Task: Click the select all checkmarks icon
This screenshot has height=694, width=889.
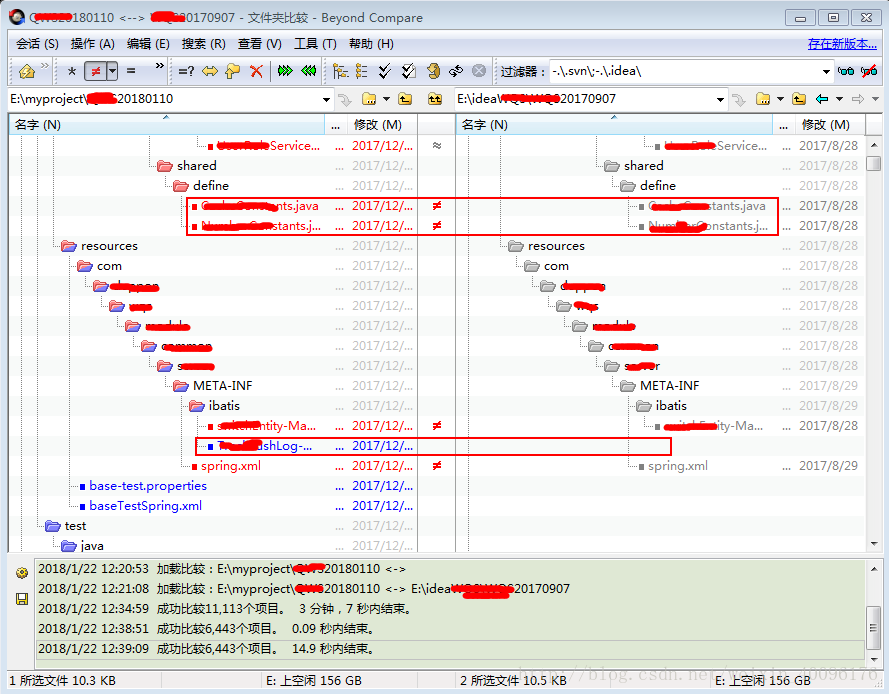Action: coord(385,71)
